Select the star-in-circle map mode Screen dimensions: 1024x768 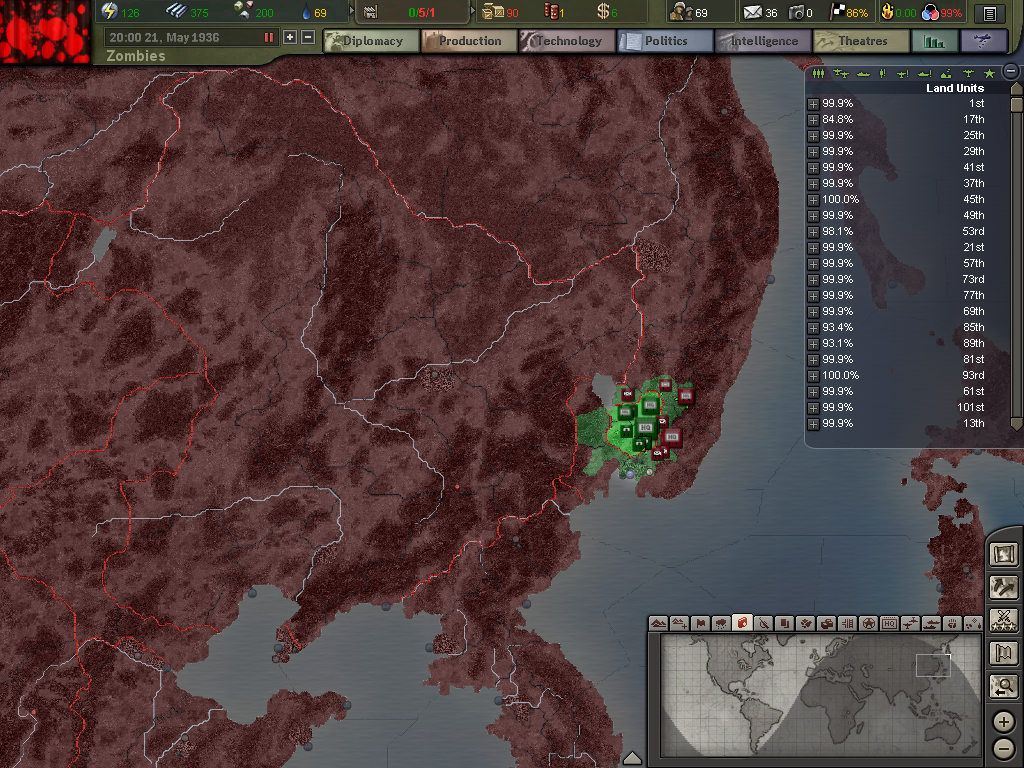tap(869, 624)
